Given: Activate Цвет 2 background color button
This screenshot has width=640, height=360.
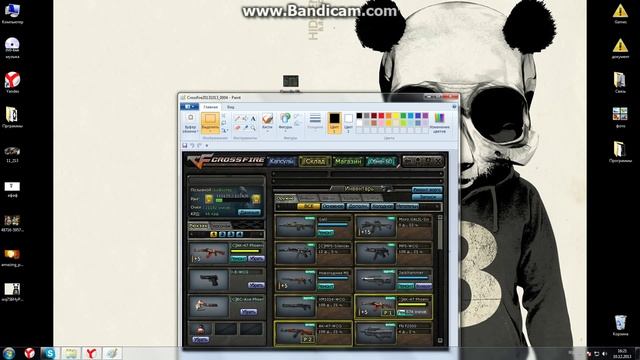Looking at the screenshot, I should click(x=348, y=123).
